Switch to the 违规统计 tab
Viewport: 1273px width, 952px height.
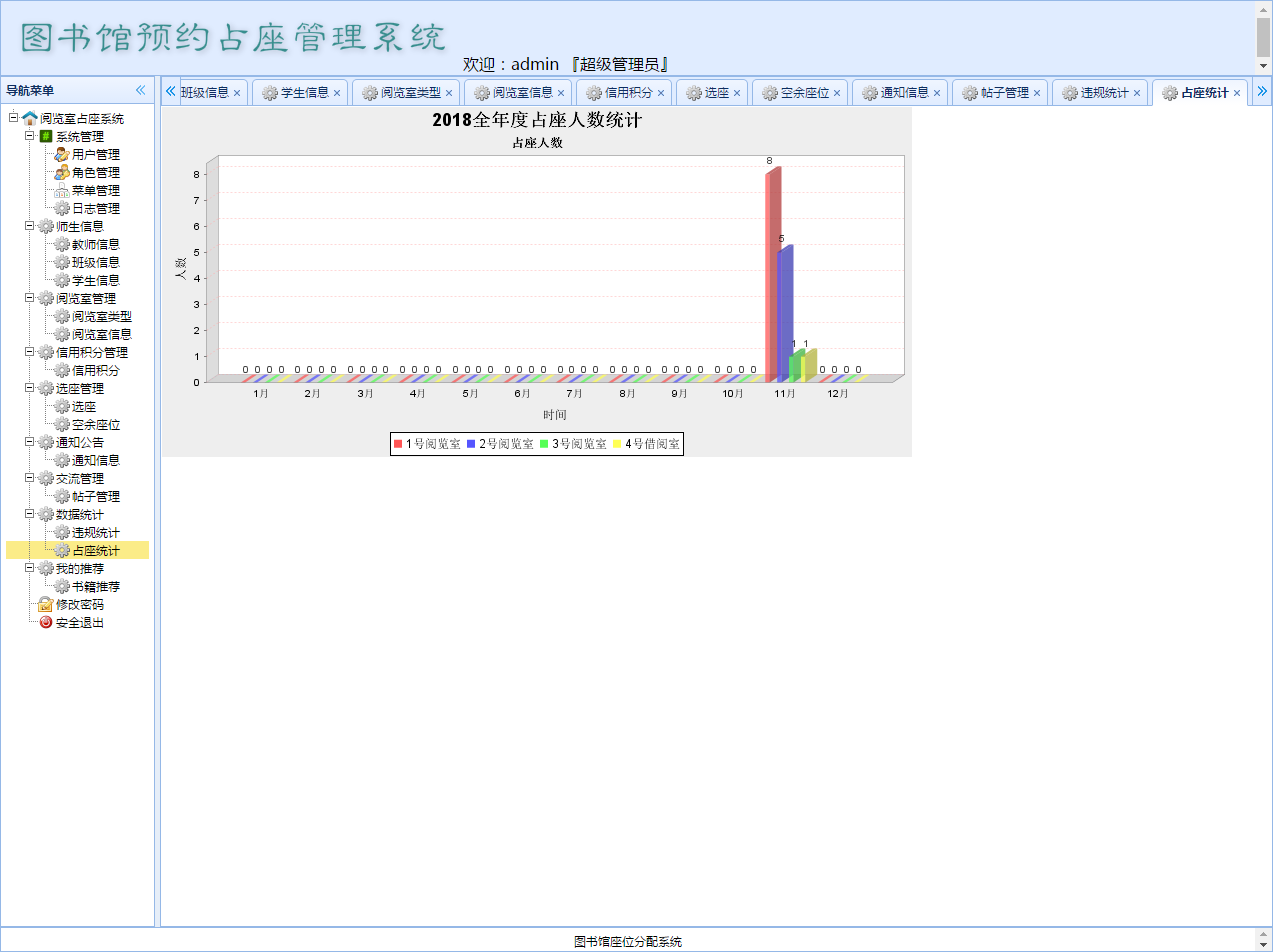1100,93
